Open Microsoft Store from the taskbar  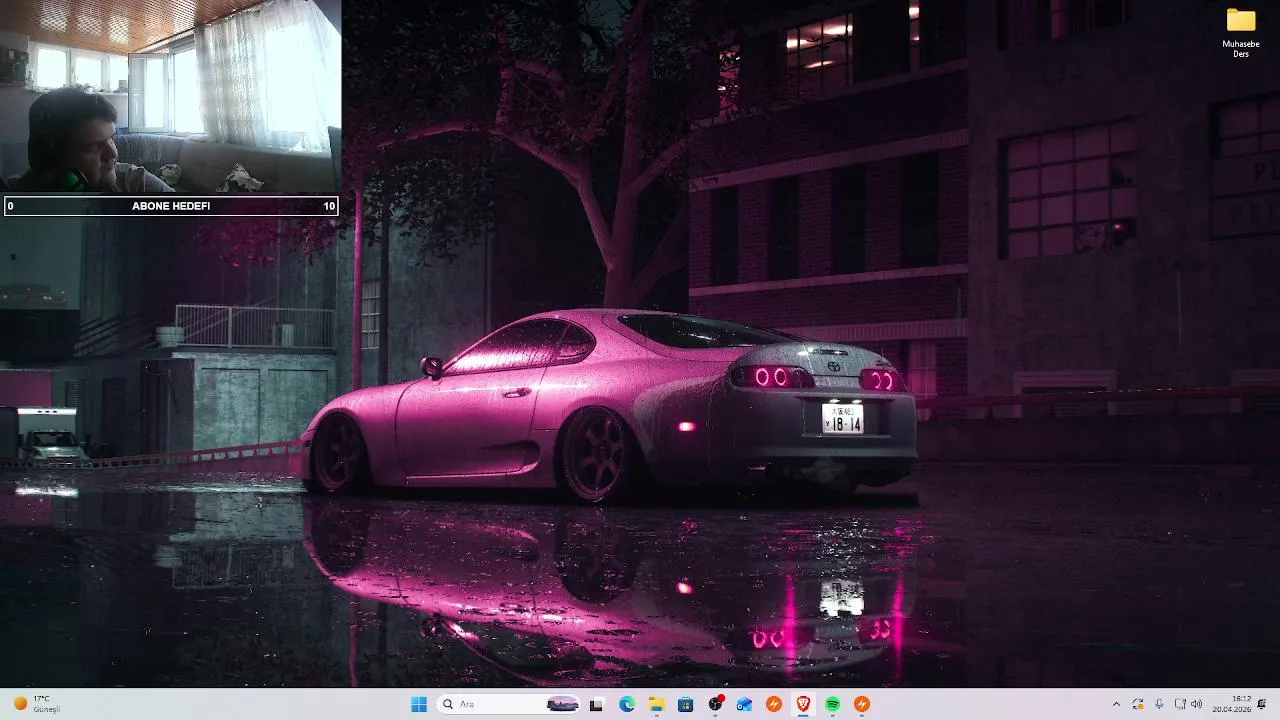click(x=685, y=704)
